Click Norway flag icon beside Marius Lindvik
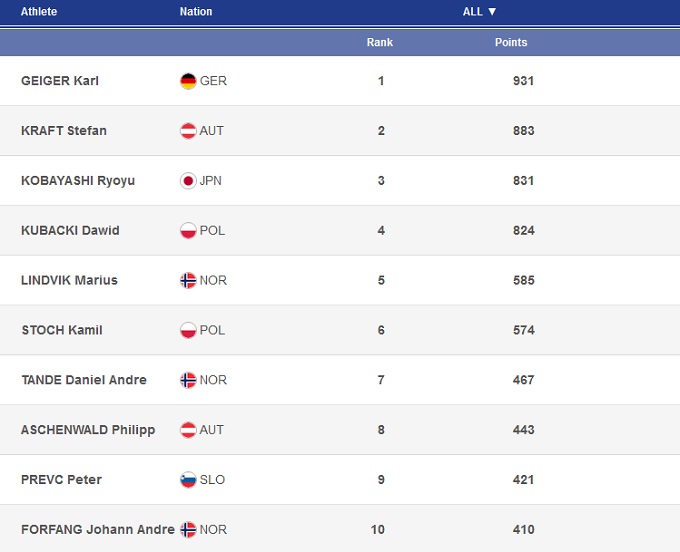The width and height of the screenshot is (680, 552). pyautogui.click(x=188, y=281)
